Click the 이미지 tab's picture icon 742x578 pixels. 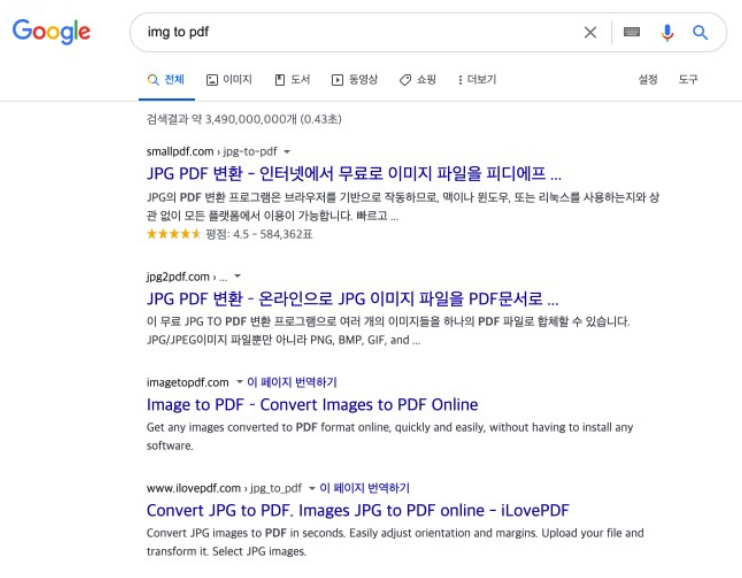point(212,80)
